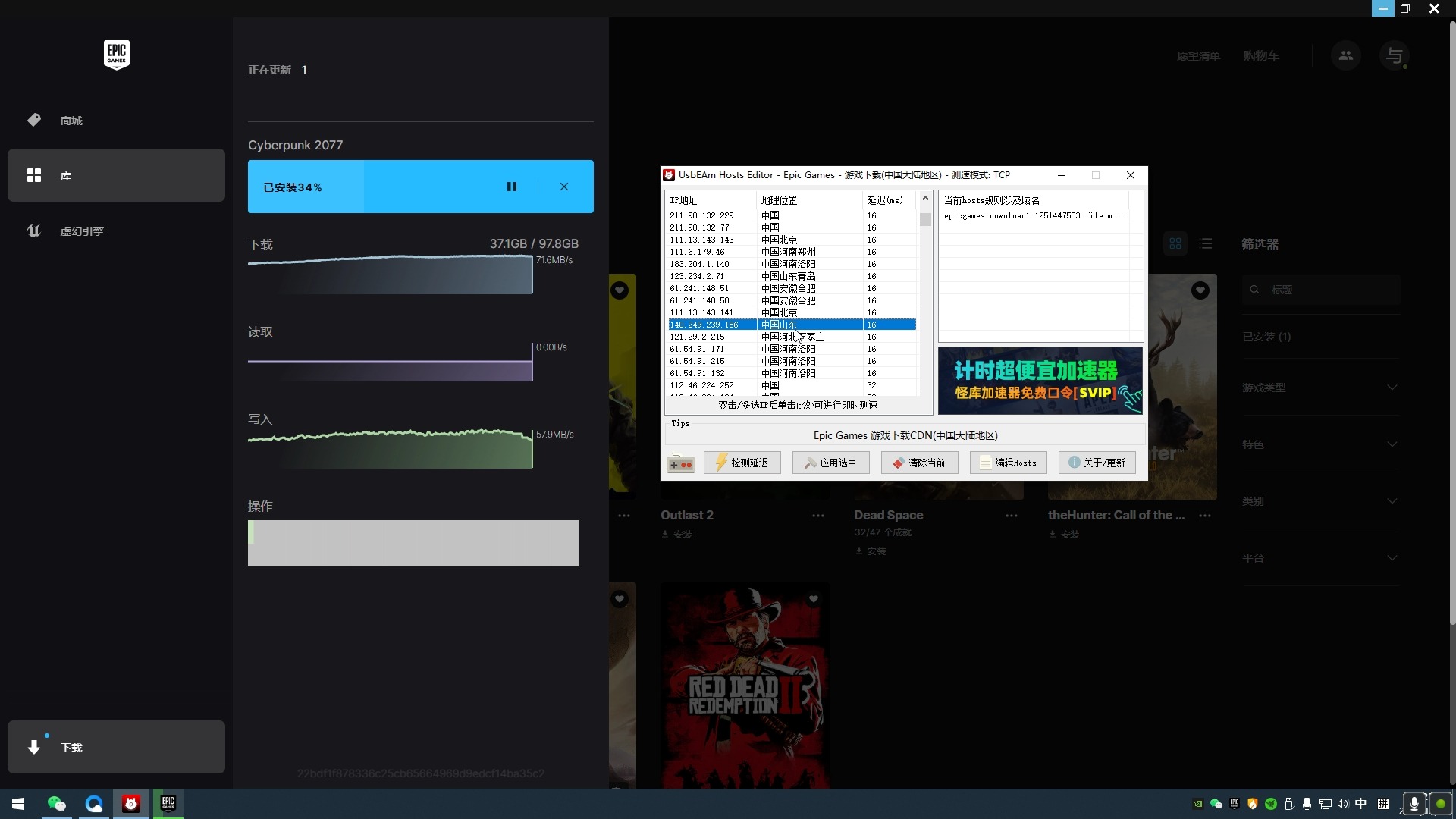Click the 已安装34% progress bar
Screen dimensions: 1456x819
point(420,187)
